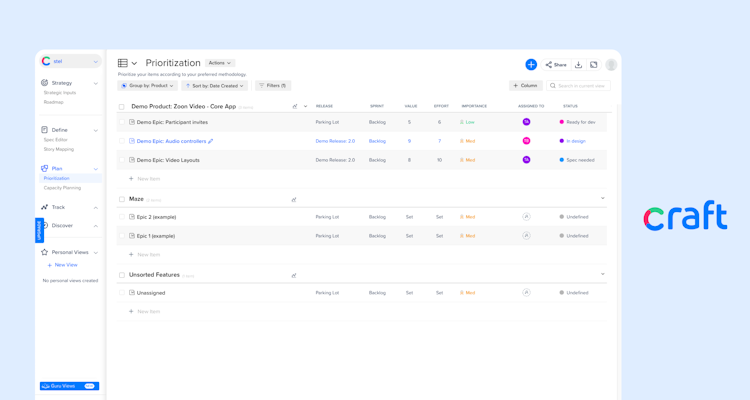Click + New View link
Viewport: 750px width, 400px height.
point(63,265)
